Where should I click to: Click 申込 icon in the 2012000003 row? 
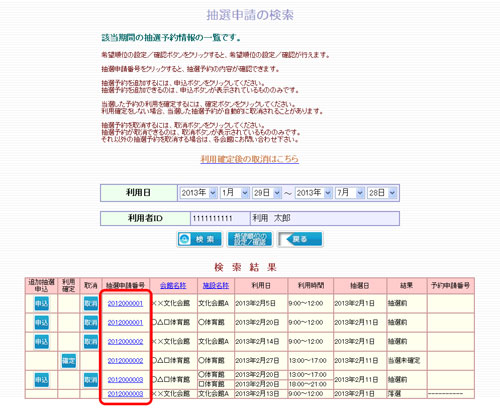pyautogui.click(x=42, y=380)
